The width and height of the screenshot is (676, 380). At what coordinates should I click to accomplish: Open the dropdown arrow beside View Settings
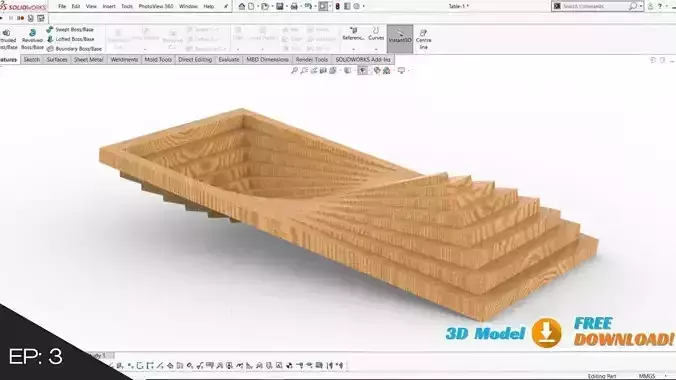tap(408, 70)
